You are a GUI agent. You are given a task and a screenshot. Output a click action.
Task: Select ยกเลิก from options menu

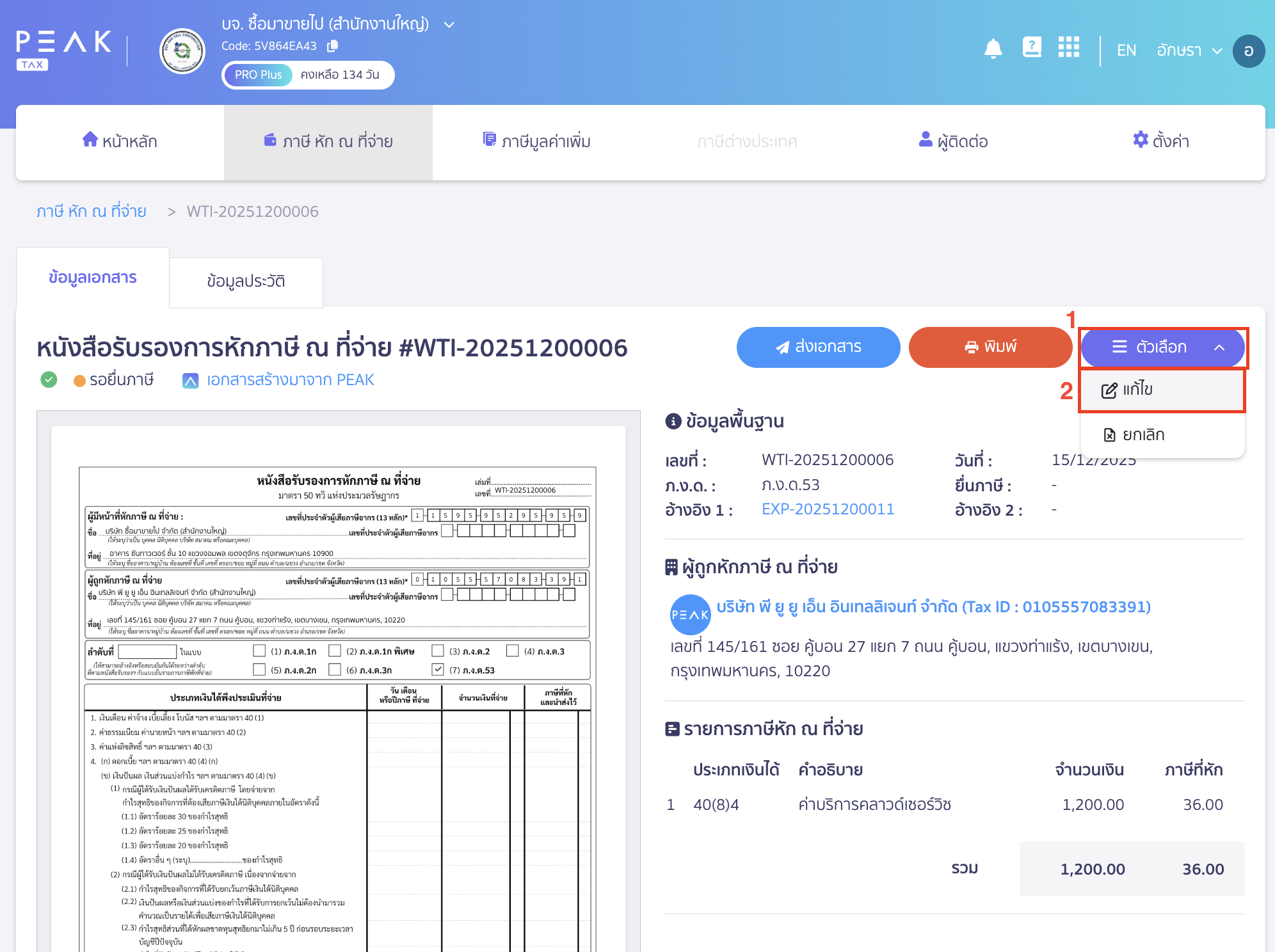pyautogui.click(x=1143, y=435)
